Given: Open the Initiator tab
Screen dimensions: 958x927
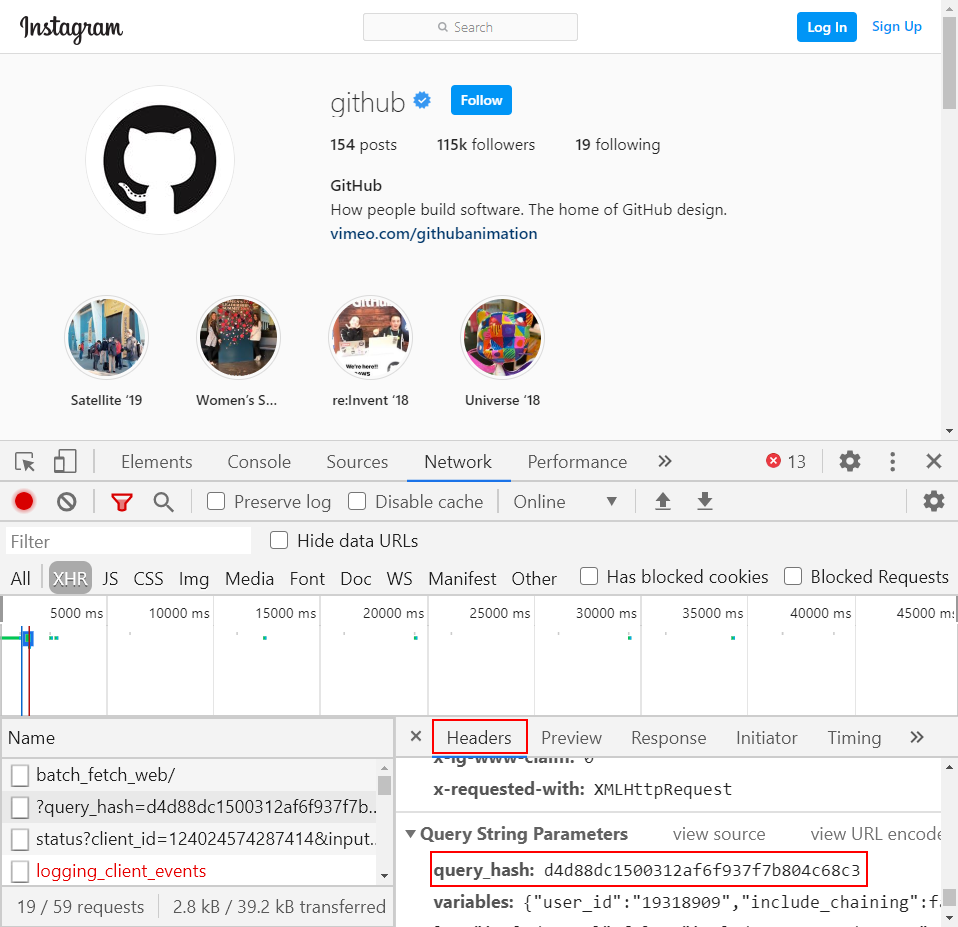Looking at the screenshot, I should 767,738.
